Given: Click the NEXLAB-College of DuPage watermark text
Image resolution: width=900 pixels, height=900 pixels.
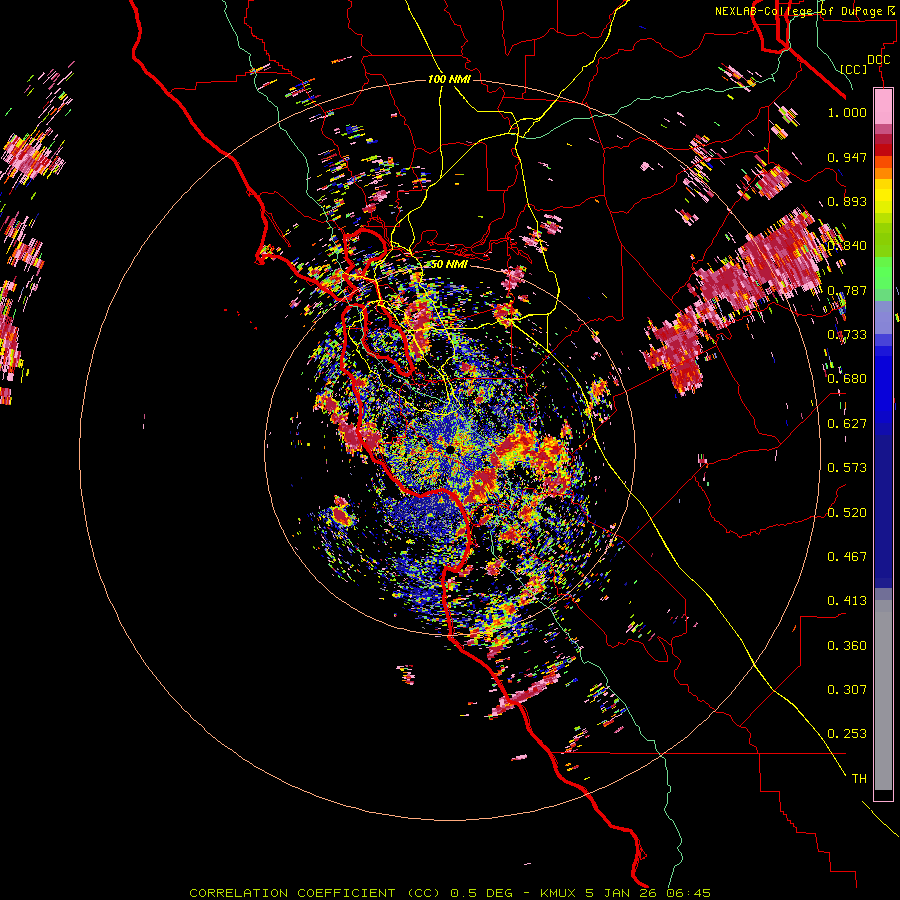Looking at the screenshot, I should click(805, 11).
